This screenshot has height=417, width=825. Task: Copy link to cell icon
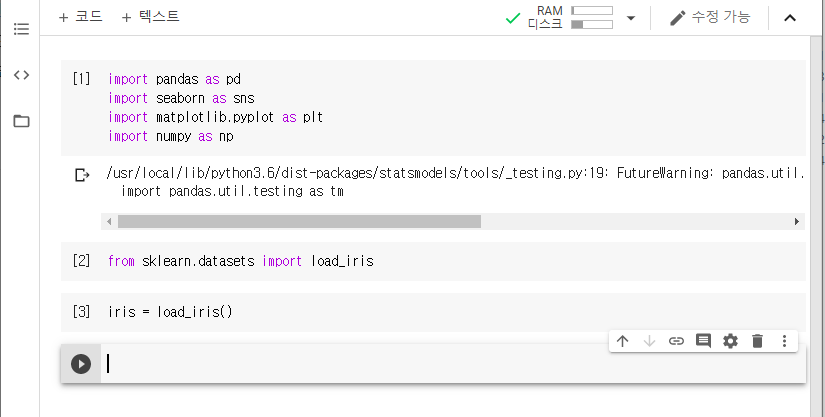tap(676, 341)
